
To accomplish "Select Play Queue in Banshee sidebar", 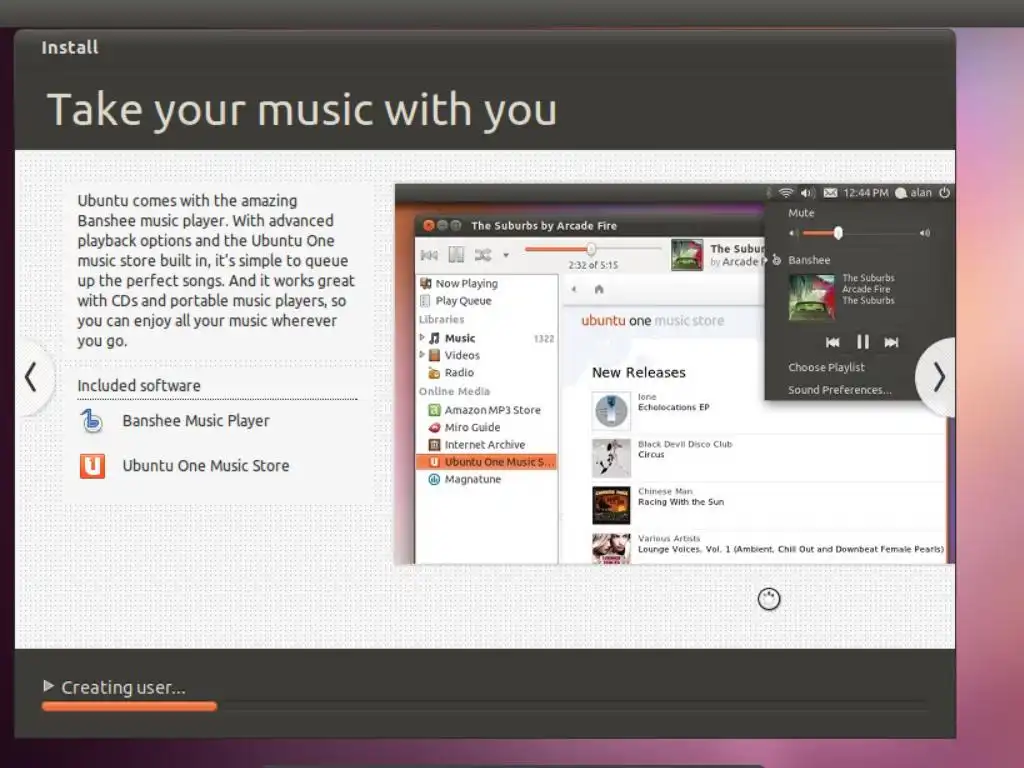I will [463, 301].
